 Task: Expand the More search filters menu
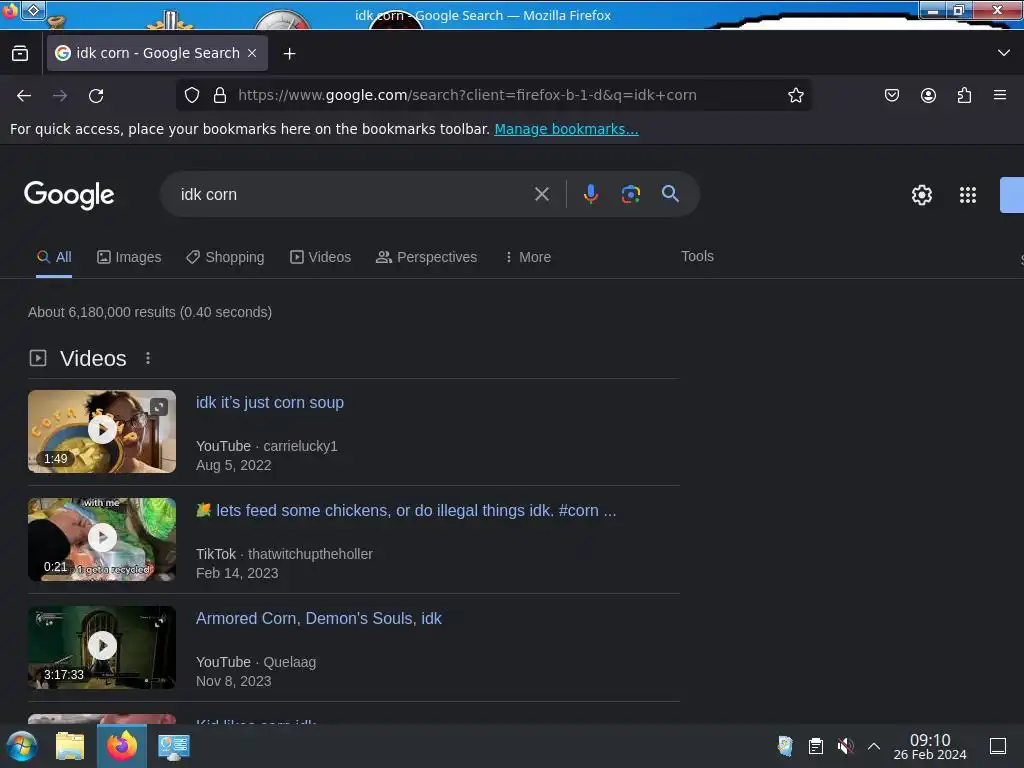[x=528, y=257]
